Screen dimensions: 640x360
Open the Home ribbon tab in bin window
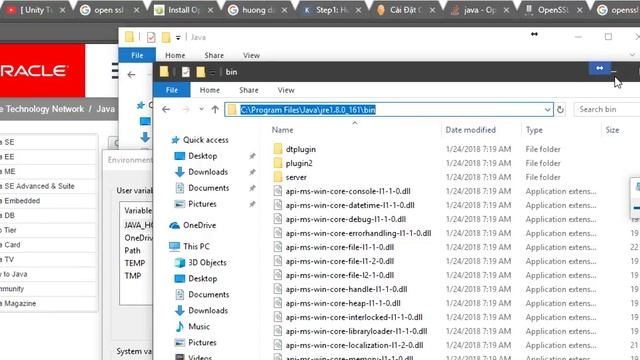coord(210,90)
